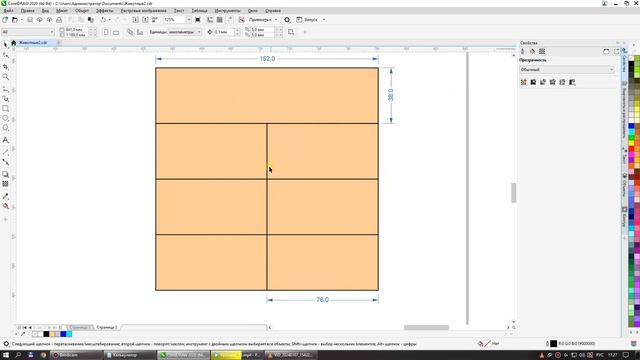The image size is (640, 360).
Task: Switch to the Страница 1 tab
Action: coord(79,327)
